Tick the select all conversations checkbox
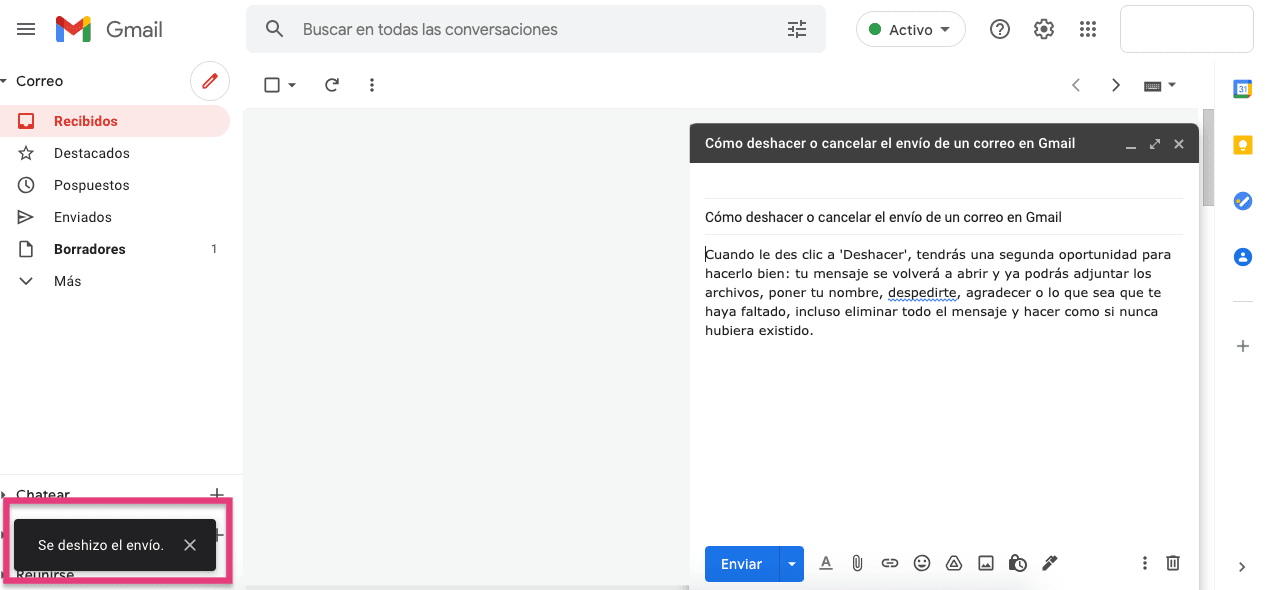1265x590 pixels. coord(271,85)
